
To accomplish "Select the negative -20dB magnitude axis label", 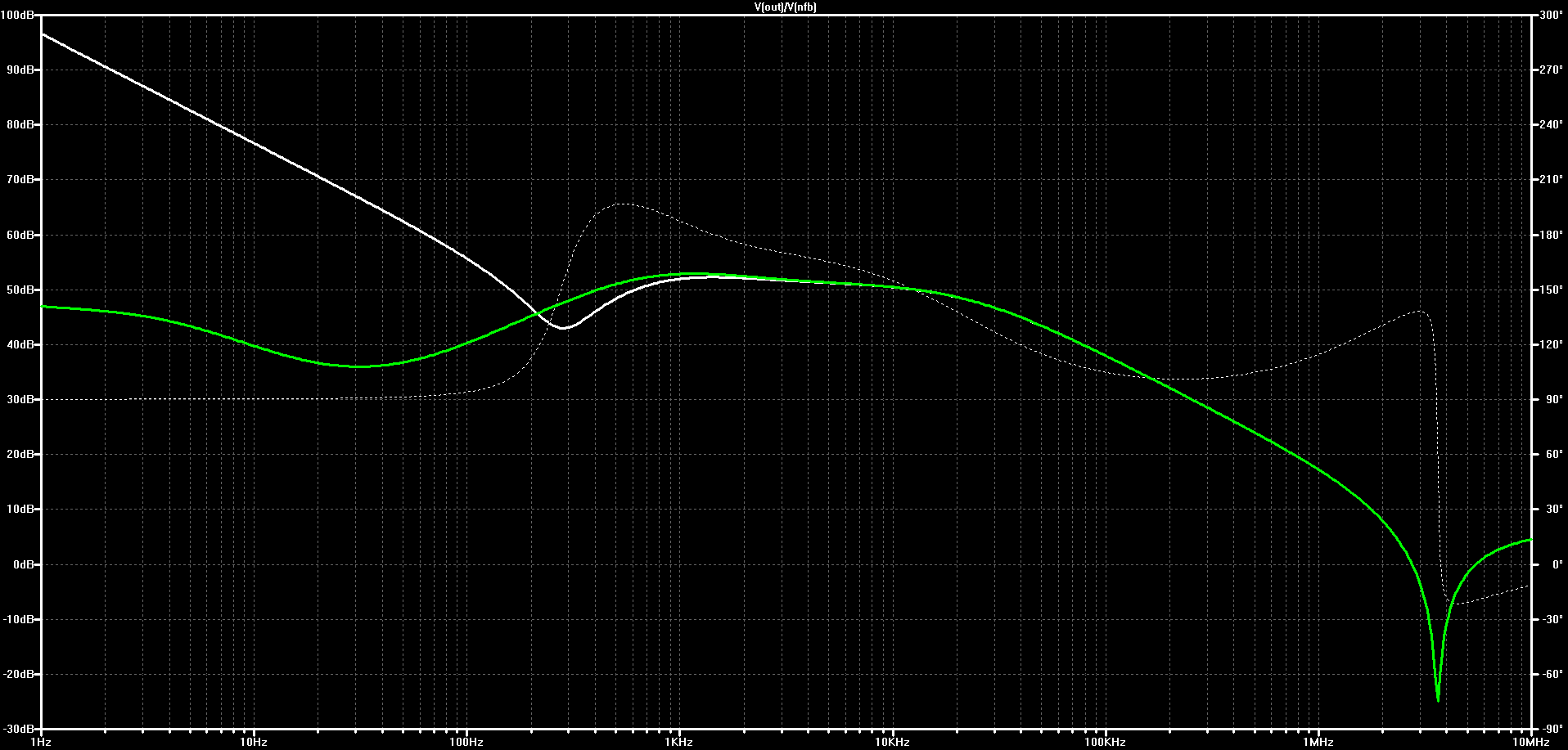I will (18, 674).
